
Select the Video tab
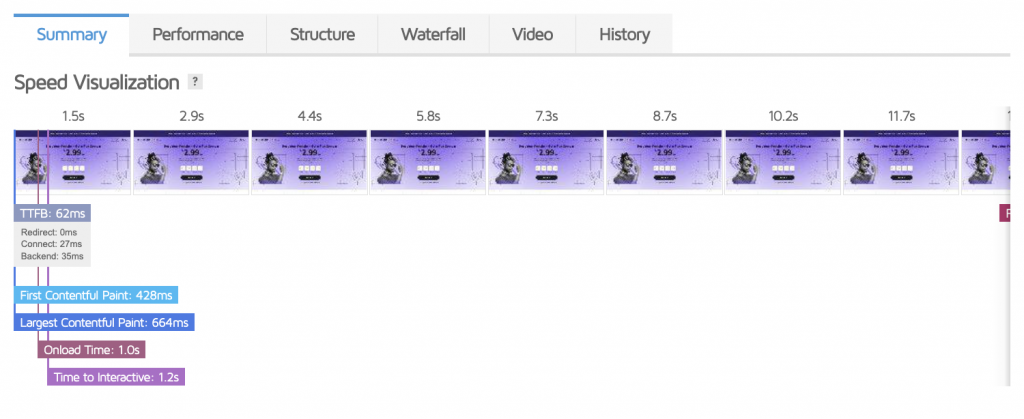tap(532, 34)
